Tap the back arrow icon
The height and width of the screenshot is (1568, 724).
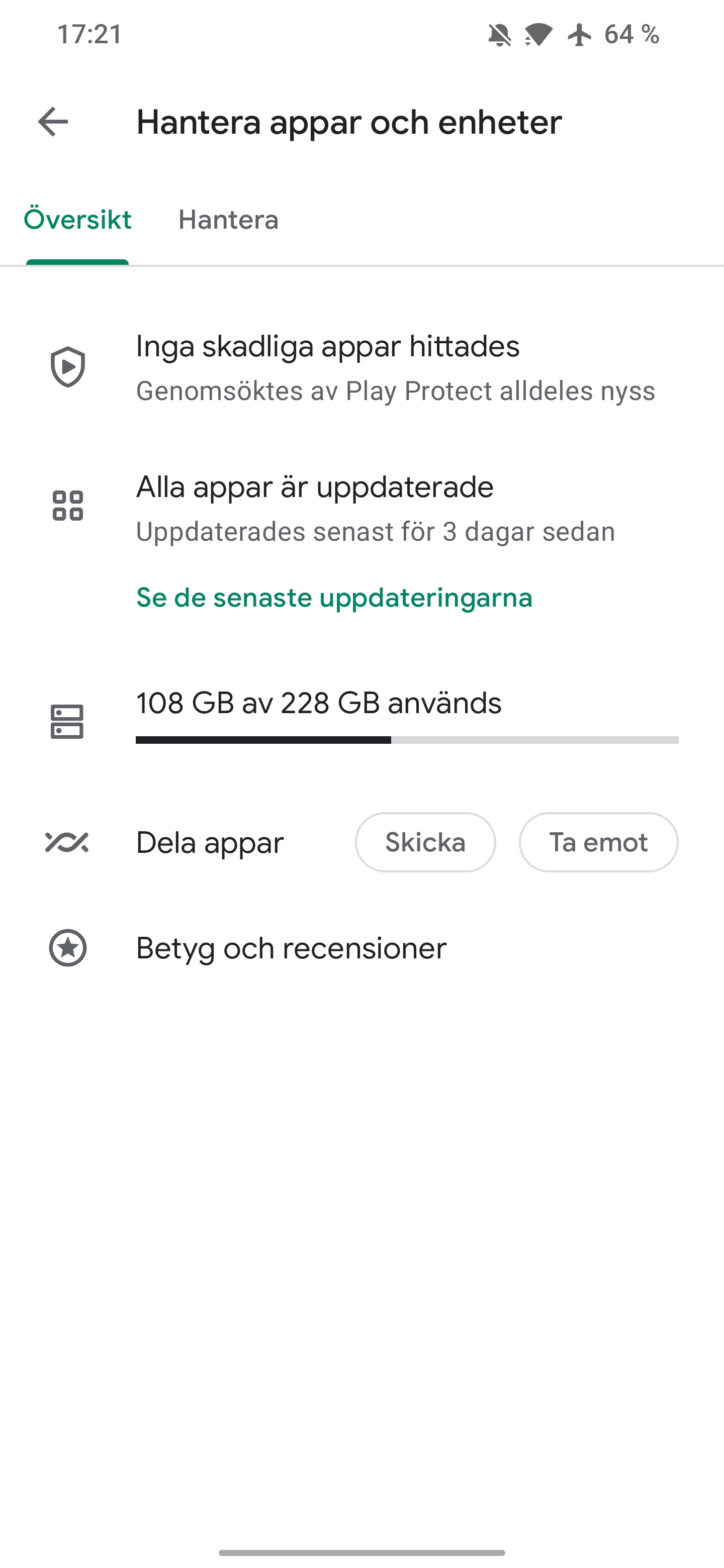click(53, 122)
